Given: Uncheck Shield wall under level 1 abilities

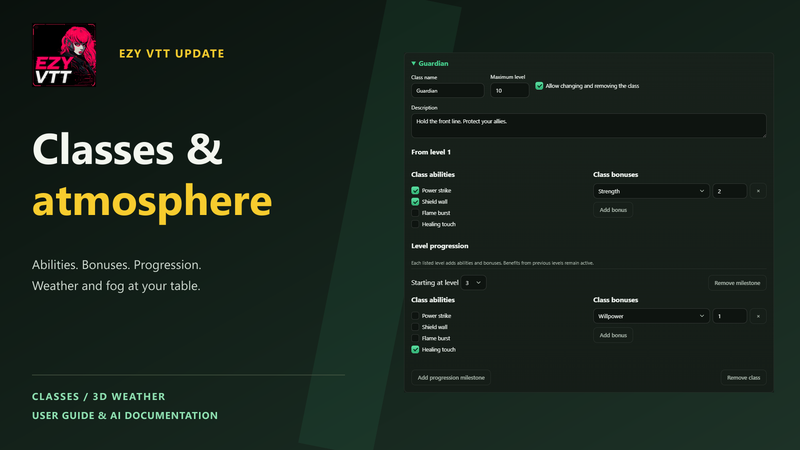Looking at the screenshot, I should point(415,202).
